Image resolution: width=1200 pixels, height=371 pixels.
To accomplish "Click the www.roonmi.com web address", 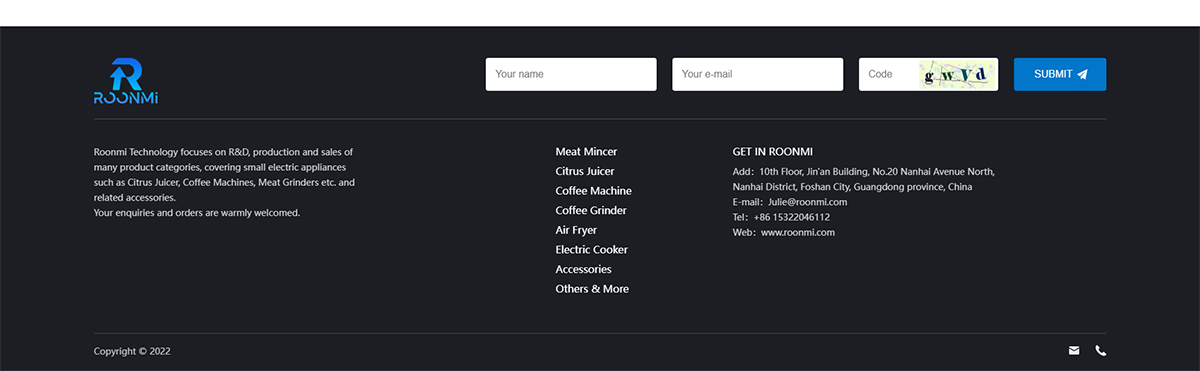I will coord(798,232).
